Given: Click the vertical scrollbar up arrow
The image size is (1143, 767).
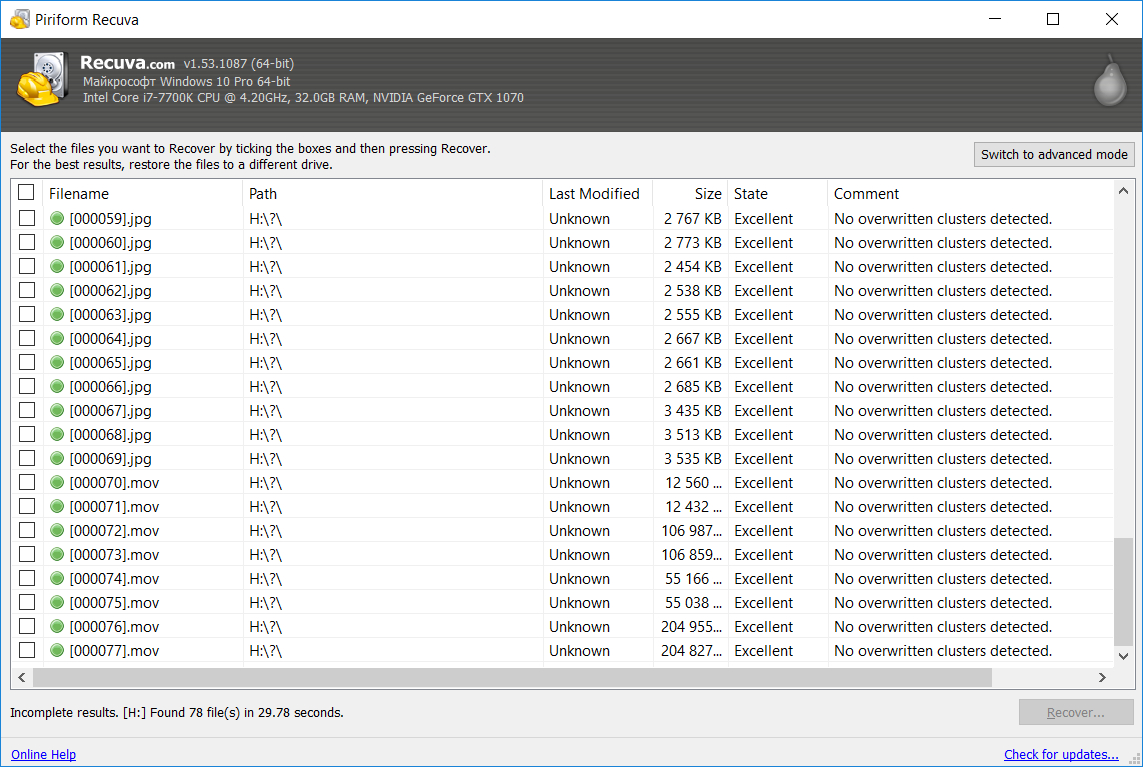Looking at the screenshot, I should (x=1124, y=192).
